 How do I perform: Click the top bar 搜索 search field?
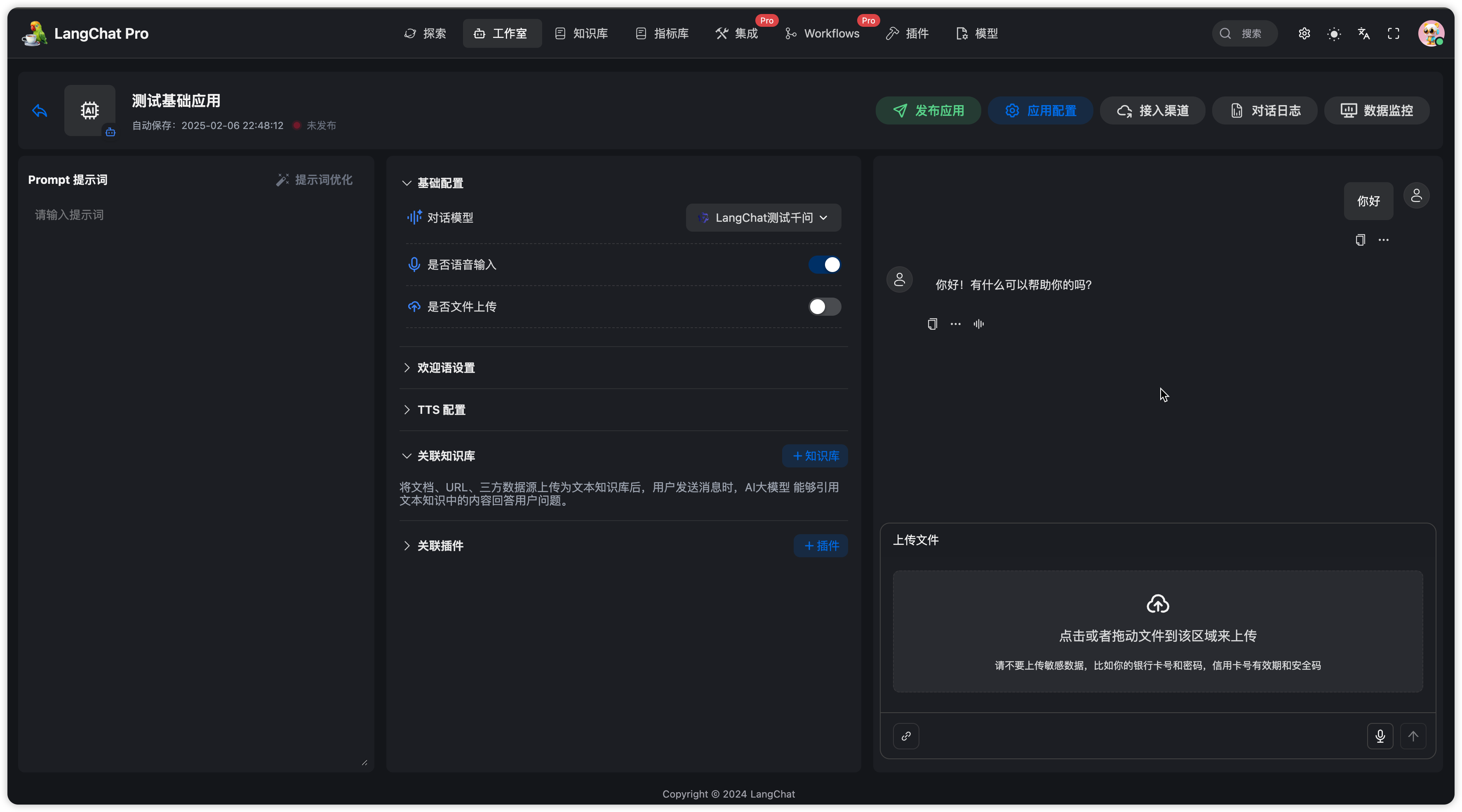(x=1245, y=33)
